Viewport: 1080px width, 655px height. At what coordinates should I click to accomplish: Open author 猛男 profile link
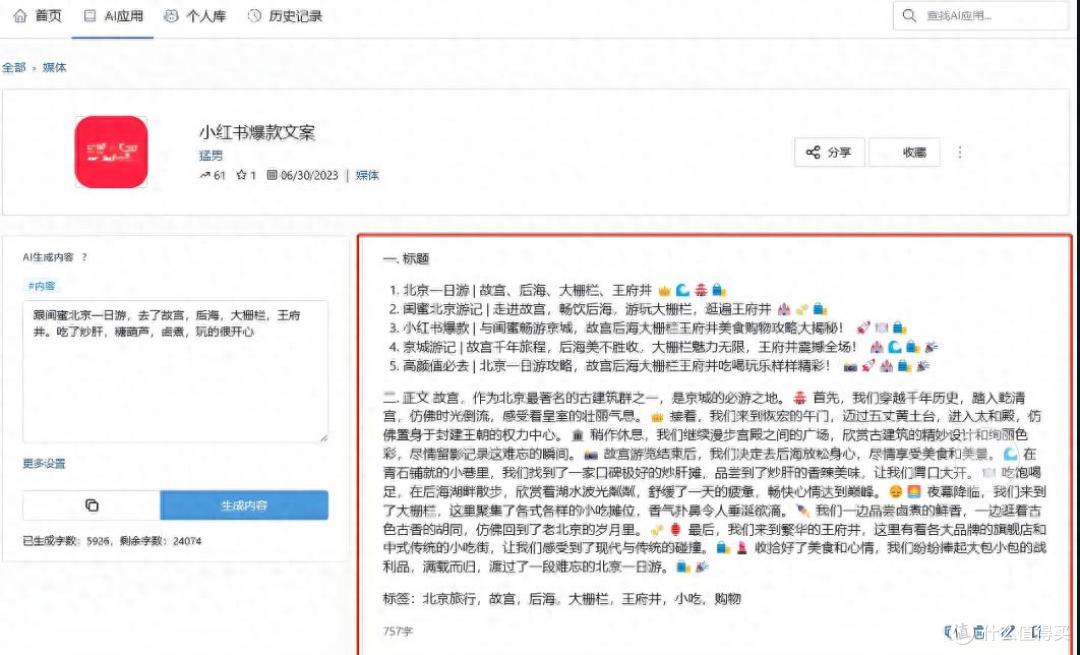(x=211, y=156)
